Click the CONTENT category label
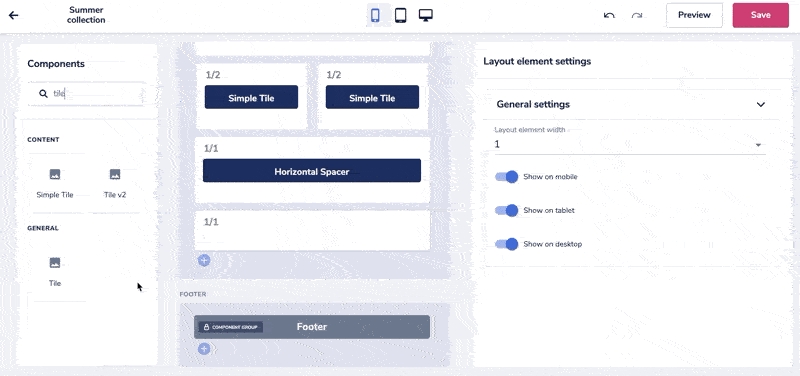The height and width of the screenshot is (376, 800). (43, 140)
